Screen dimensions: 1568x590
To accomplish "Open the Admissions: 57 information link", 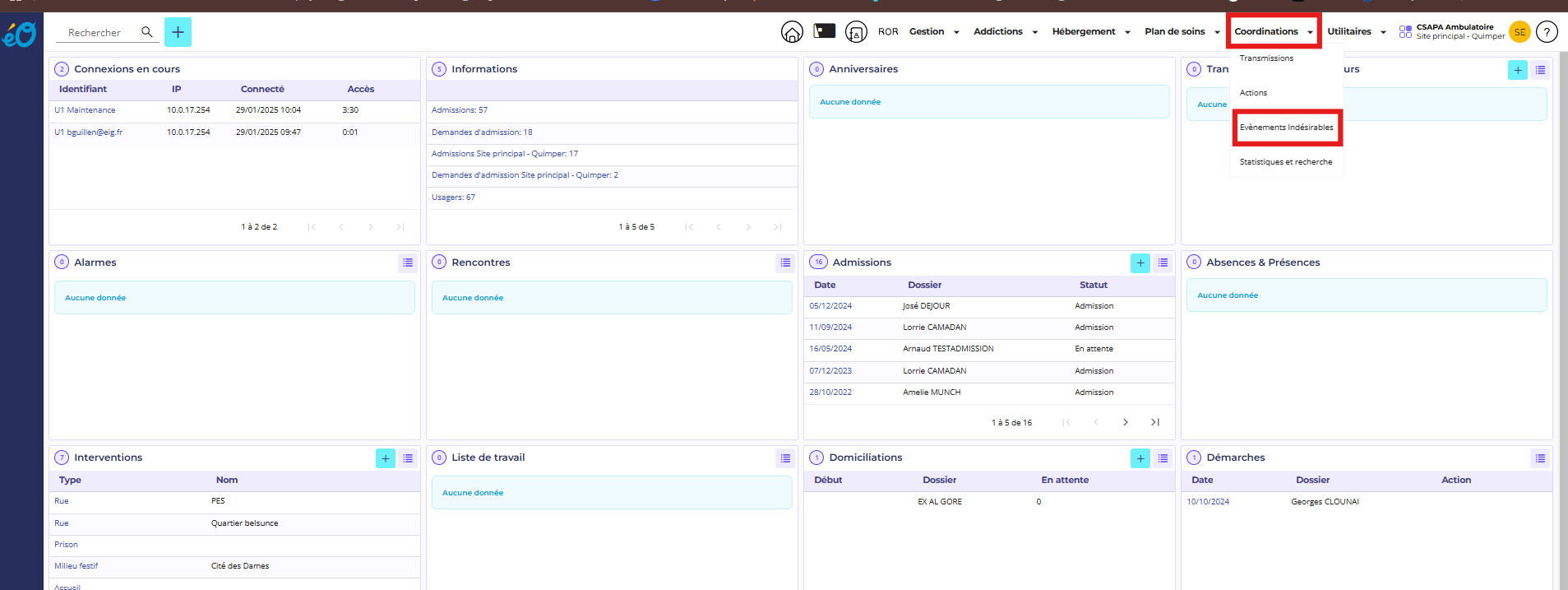I will (460, 110).
